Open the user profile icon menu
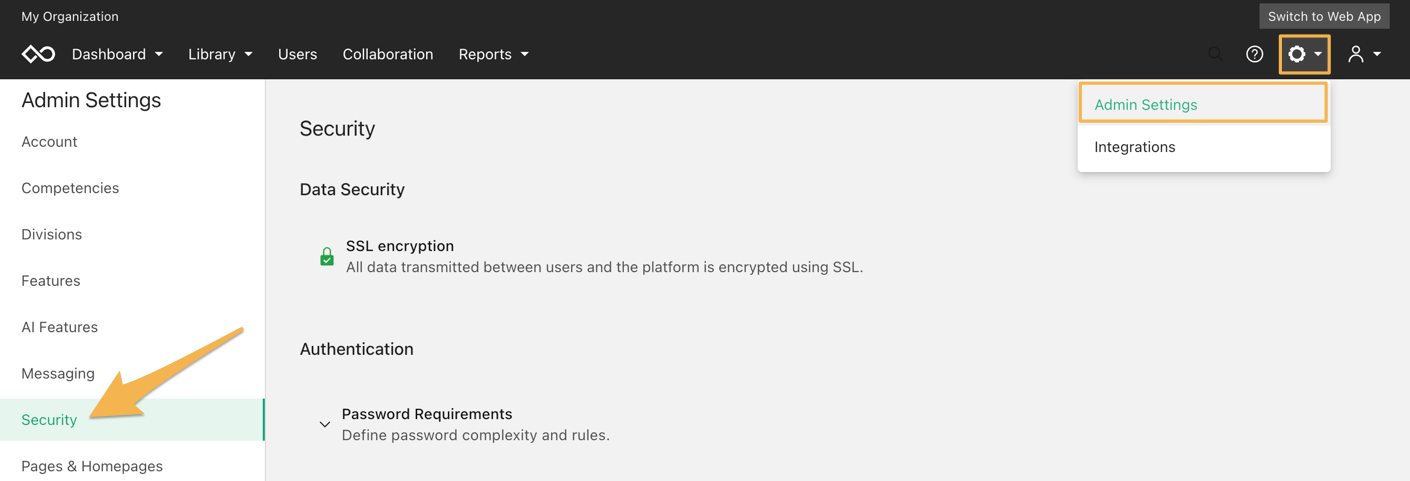This screenshot has width=1410, height=481. click(x=1364, y=54)
